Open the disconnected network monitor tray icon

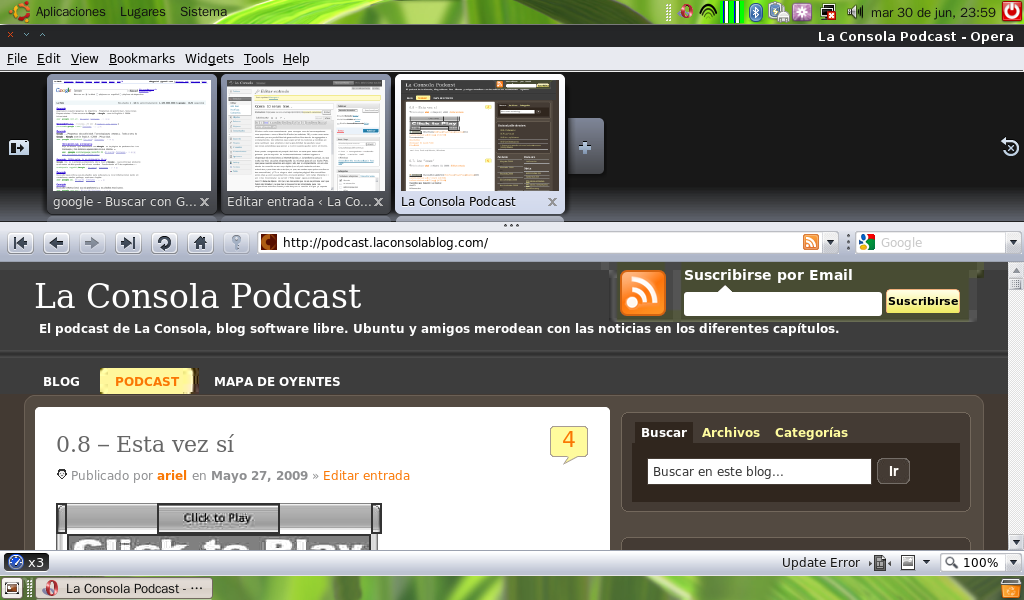828,12
